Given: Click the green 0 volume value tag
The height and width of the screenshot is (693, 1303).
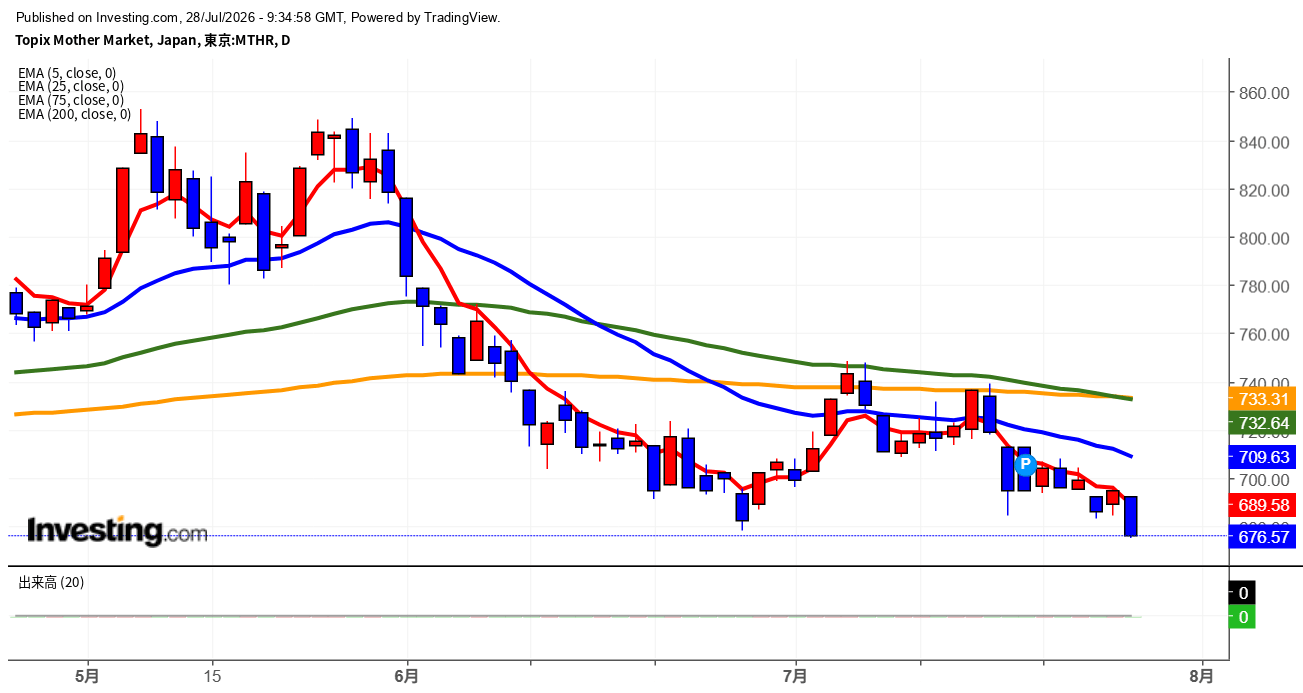Looking at the screenshot, I should tap(1243, 617).
